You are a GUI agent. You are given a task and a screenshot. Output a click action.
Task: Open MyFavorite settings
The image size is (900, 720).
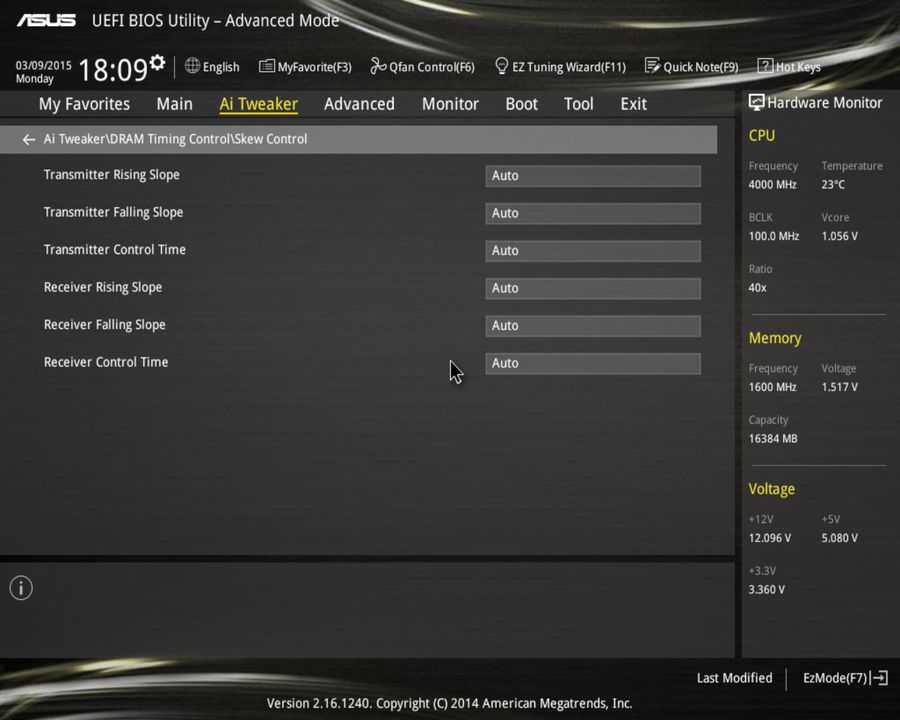point(305,66)
